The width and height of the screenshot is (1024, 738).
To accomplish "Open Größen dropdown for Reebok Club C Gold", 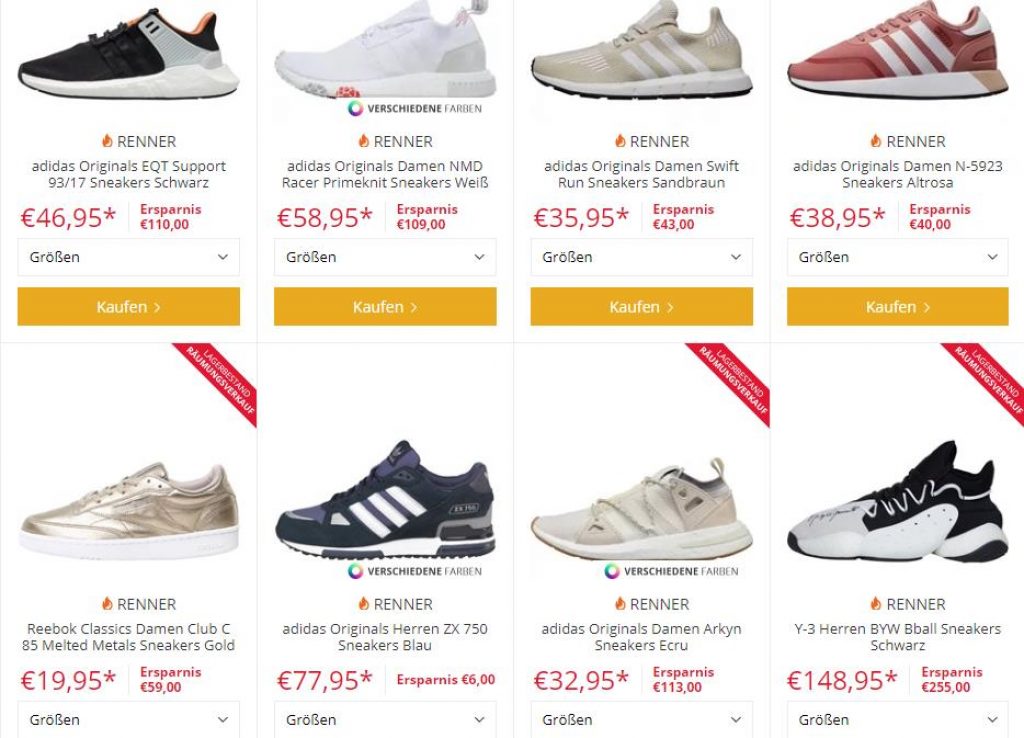I will click(129, 719).
